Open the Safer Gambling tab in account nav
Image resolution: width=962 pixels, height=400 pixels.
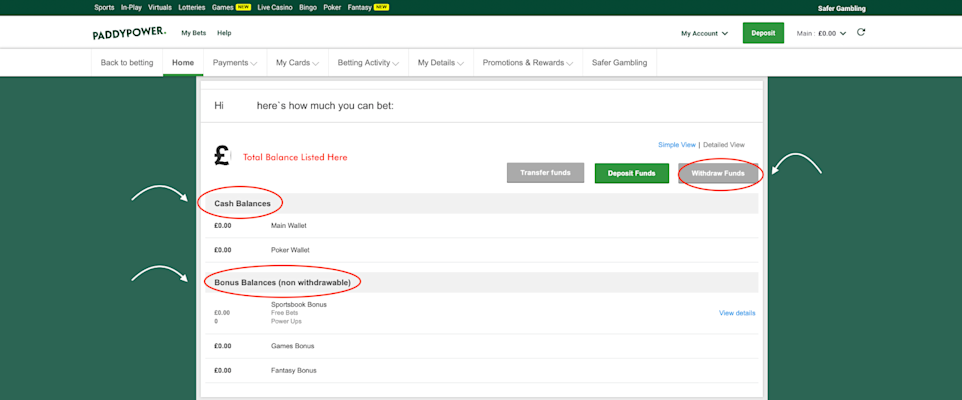tap(619, 63)
